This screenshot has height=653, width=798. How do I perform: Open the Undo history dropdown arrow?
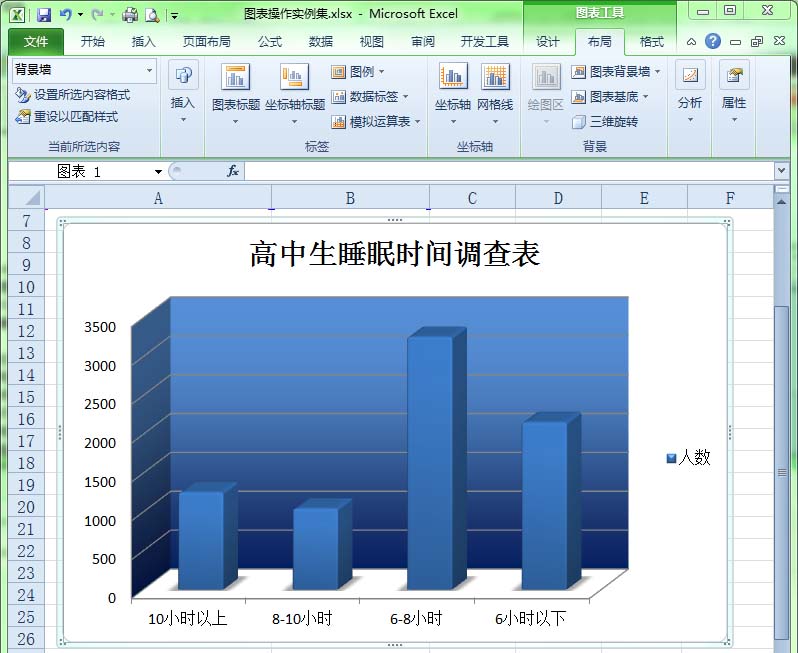pyautogui.click(x=80, y=15)
